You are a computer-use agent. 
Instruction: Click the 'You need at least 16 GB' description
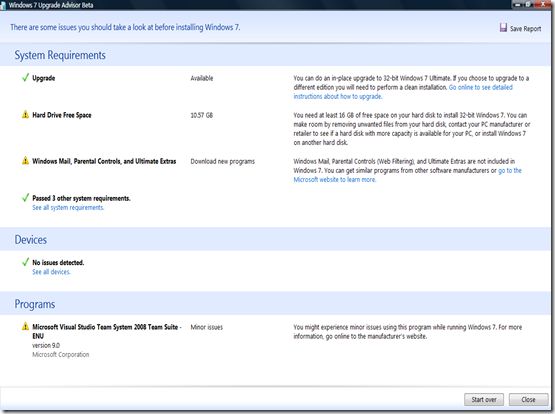tap(412, 129)
